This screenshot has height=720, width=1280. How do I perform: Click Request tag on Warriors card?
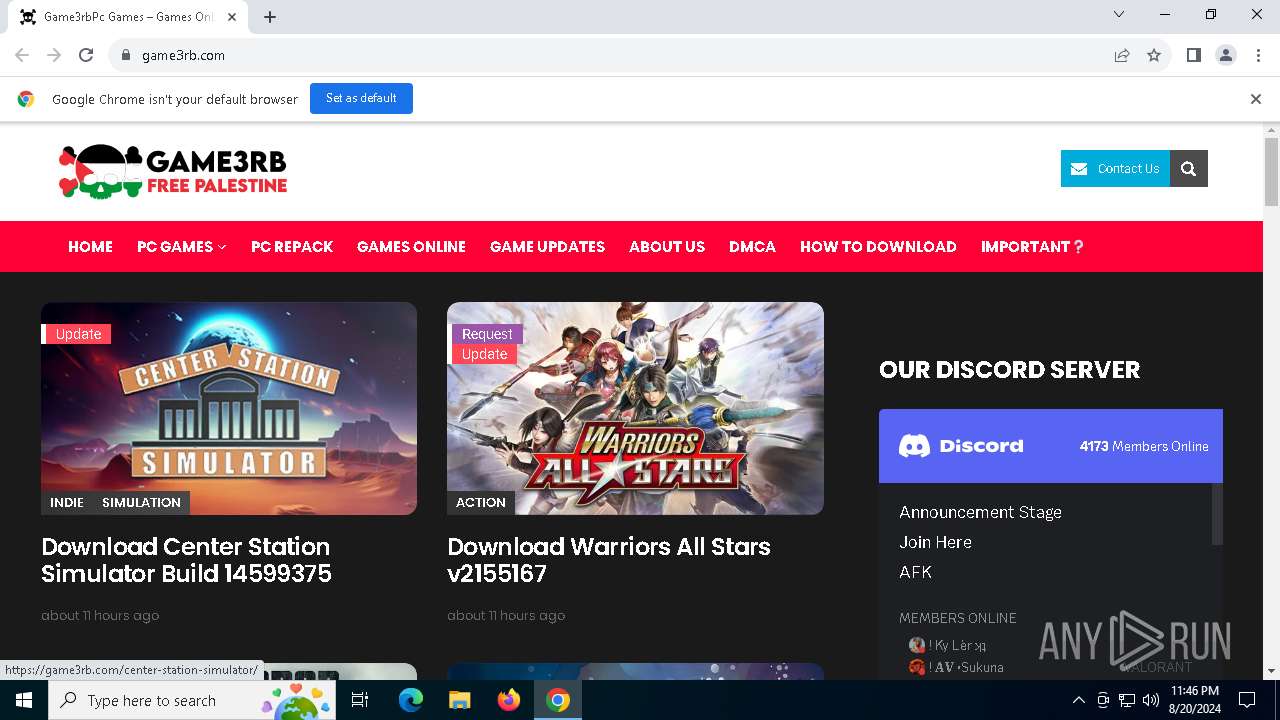pyautogui.click(x=486, y=334)
